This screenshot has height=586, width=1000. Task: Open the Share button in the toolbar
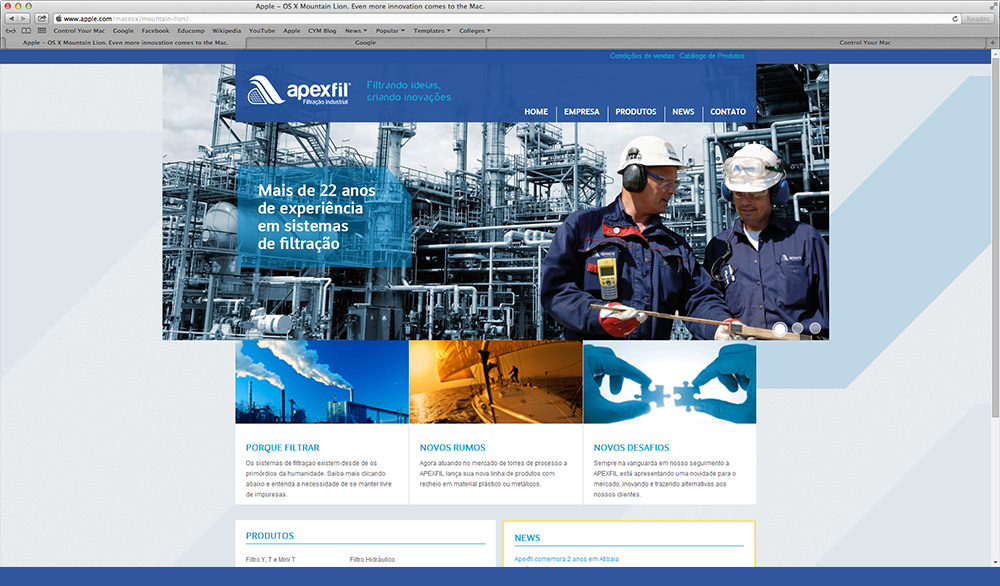pyautogui.click(x=41, y=18)
